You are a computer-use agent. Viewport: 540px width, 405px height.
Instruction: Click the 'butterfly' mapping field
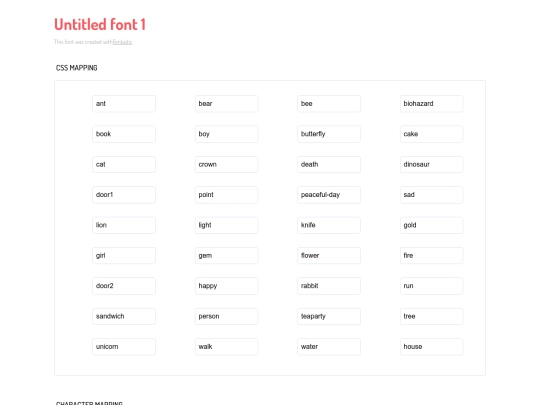pos(329,134)
